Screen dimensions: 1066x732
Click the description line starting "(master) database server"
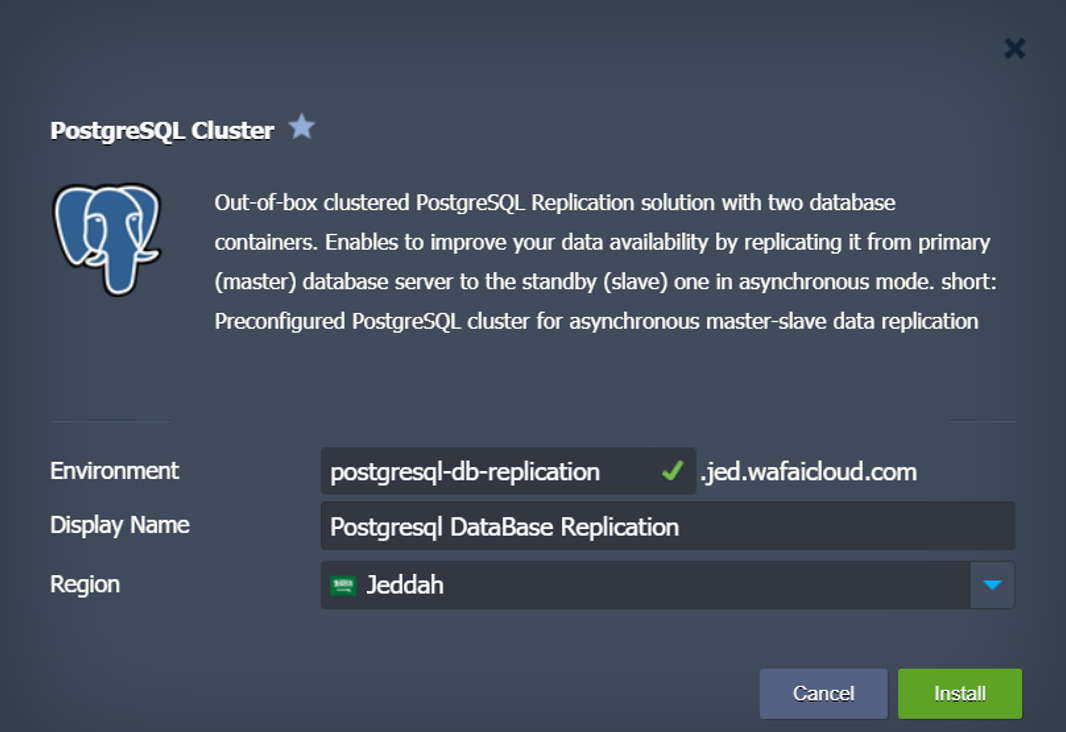pyautogui.click(x=605, y=282)
